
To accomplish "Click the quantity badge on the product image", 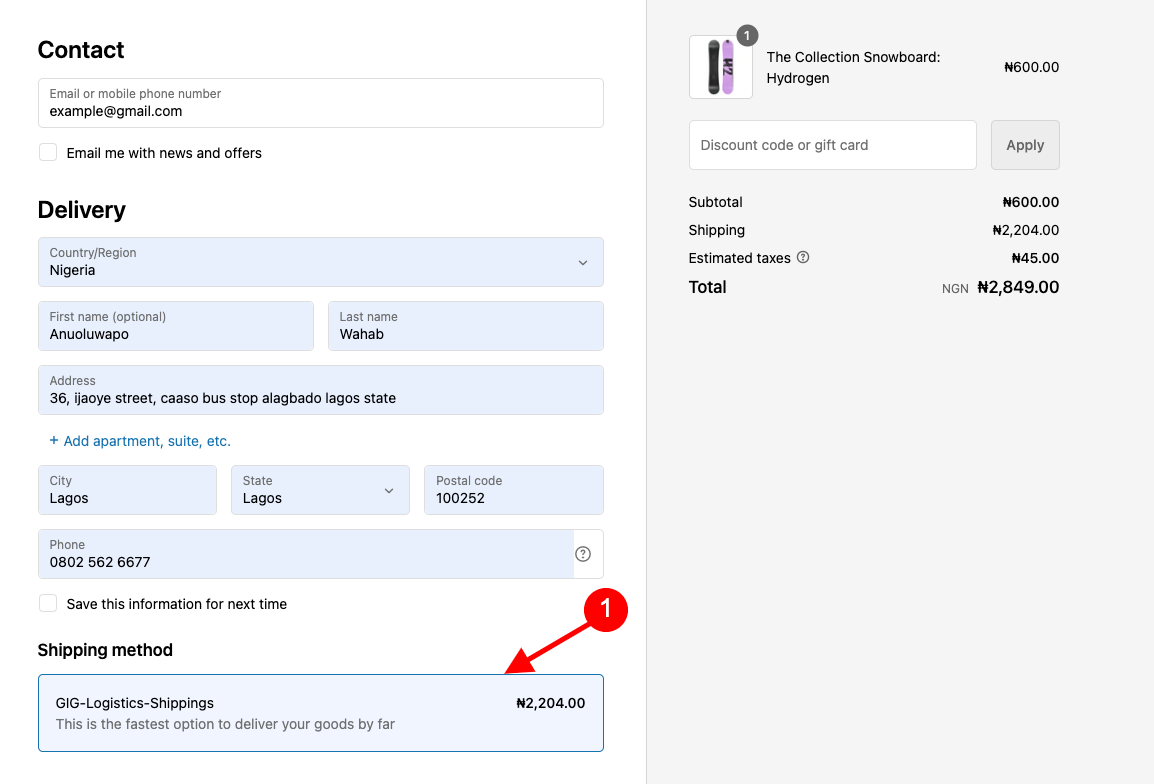I will tap(747, 37).
